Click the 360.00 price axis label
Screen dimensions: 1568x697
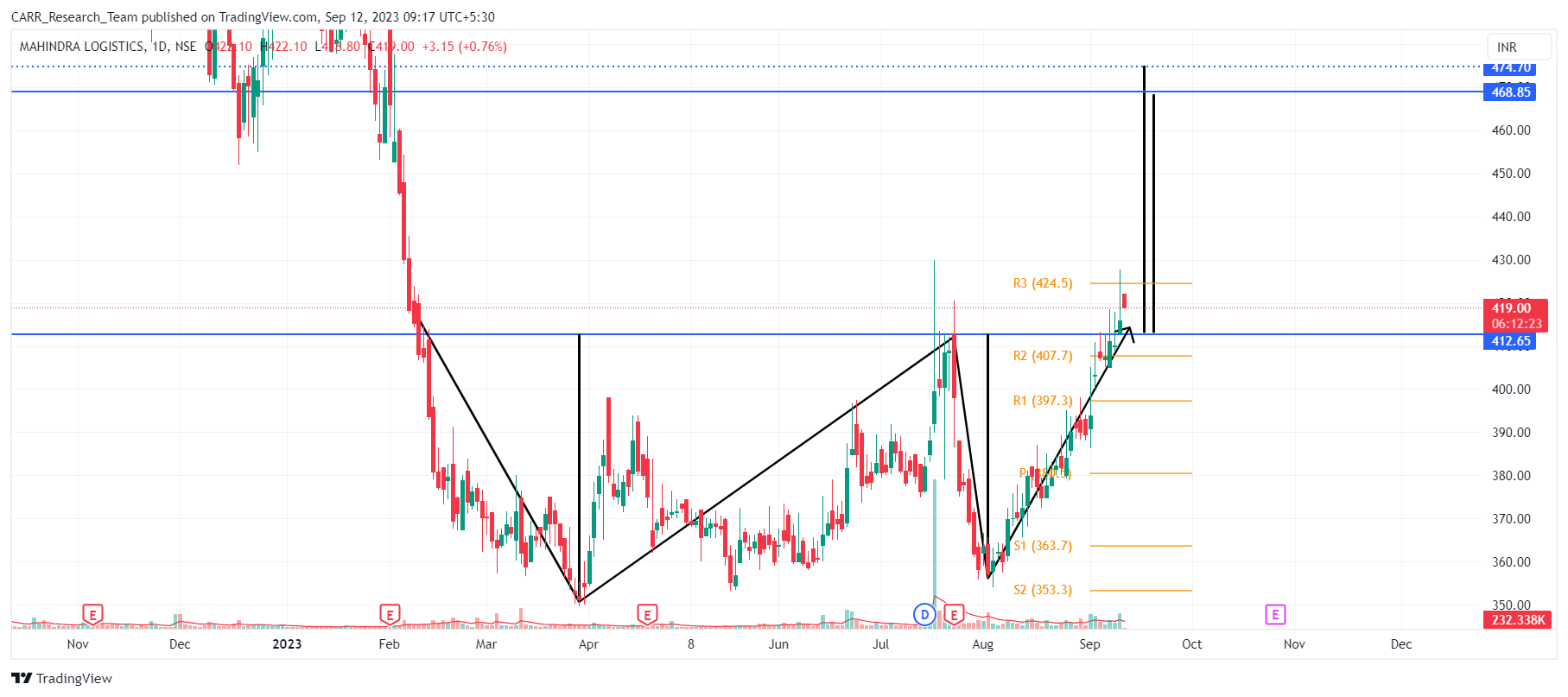click(x=1511, y=562)
